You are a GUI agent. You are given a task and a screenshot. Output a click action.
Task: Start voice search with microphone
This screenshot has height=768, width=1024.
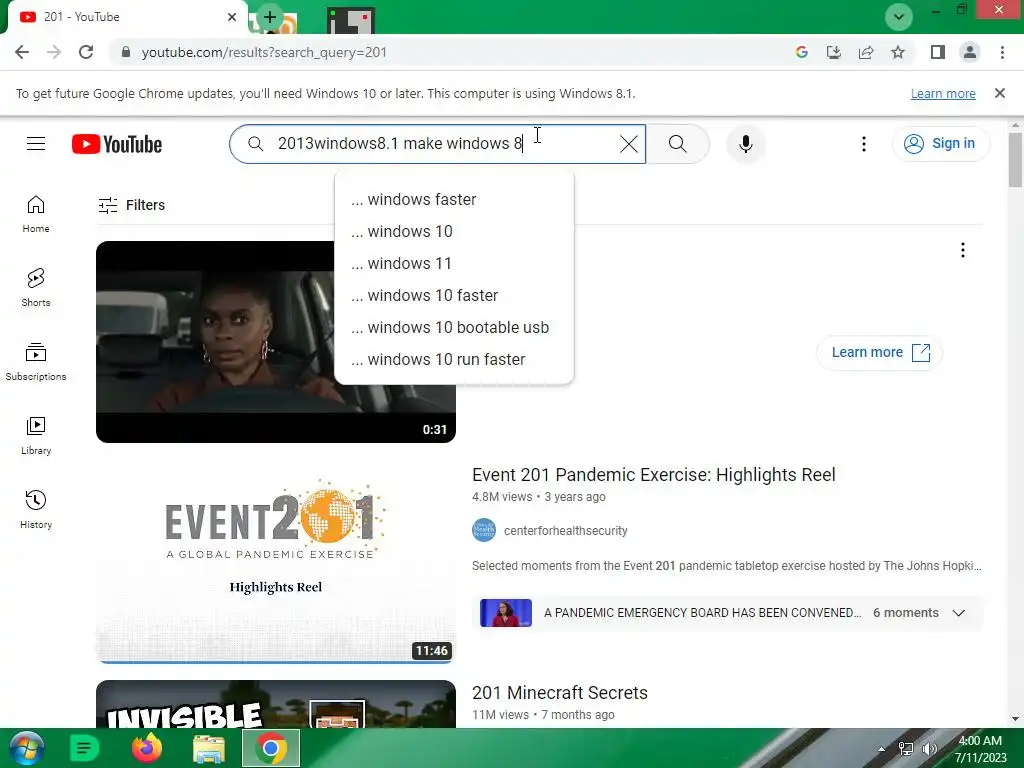click(745, 144)
